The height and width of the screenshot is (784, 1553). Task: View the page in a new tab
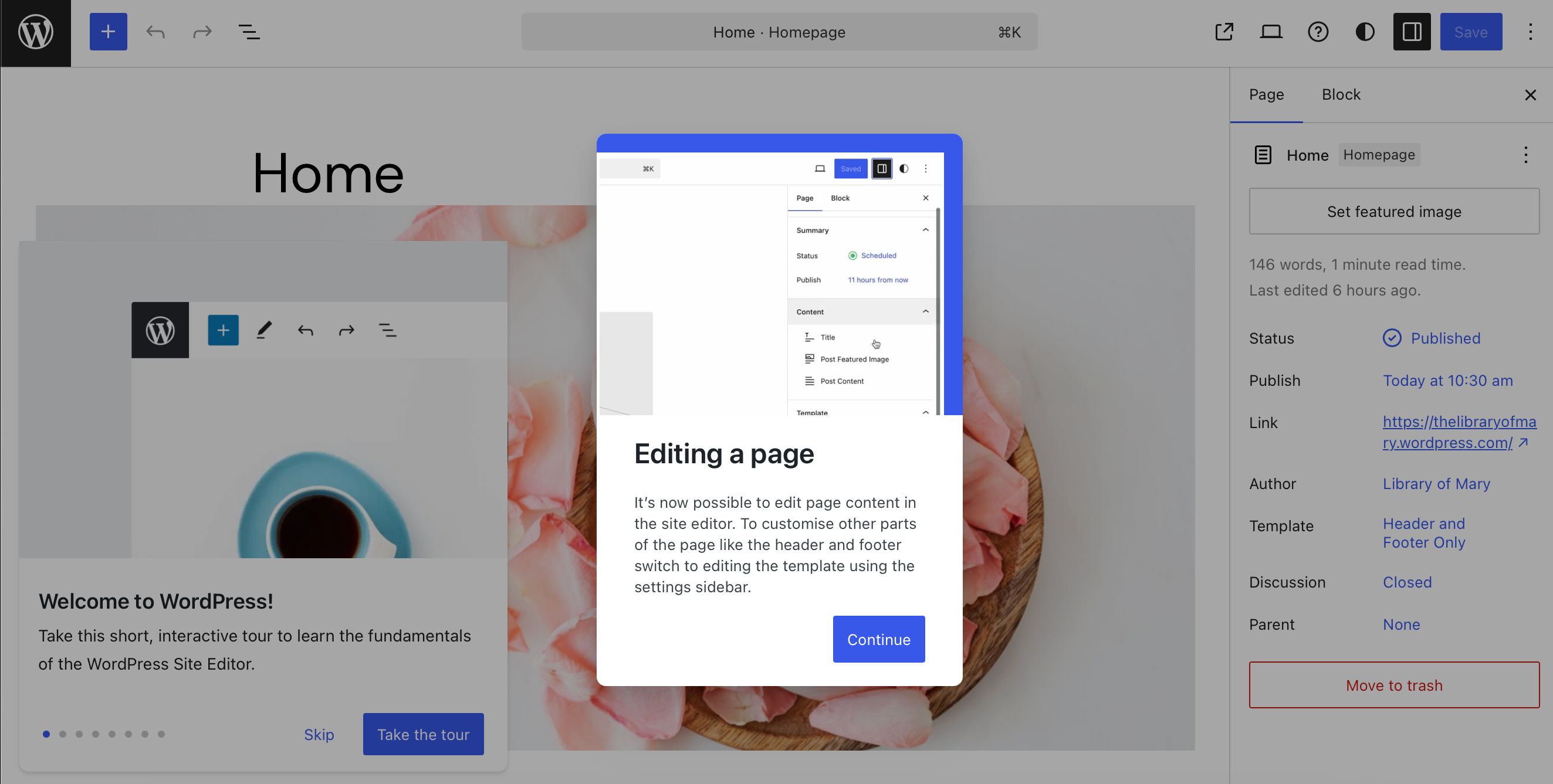pos(1224,32)
